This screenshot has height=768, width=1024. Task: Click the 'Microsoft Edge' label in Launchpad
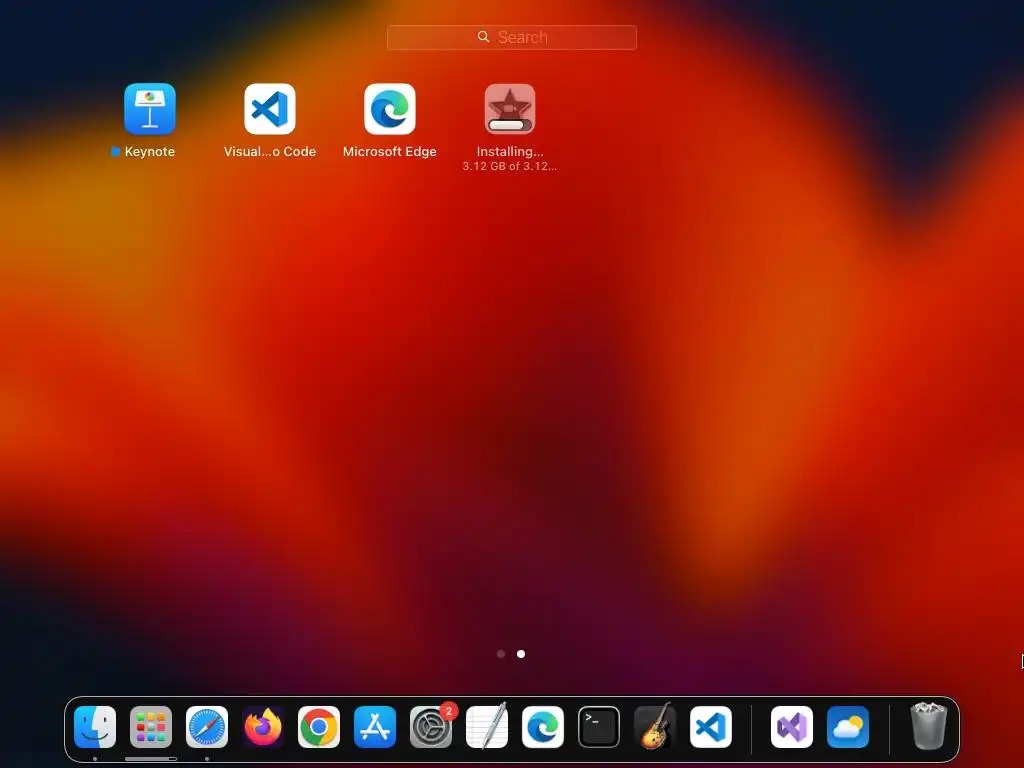[x=390, y=152]
